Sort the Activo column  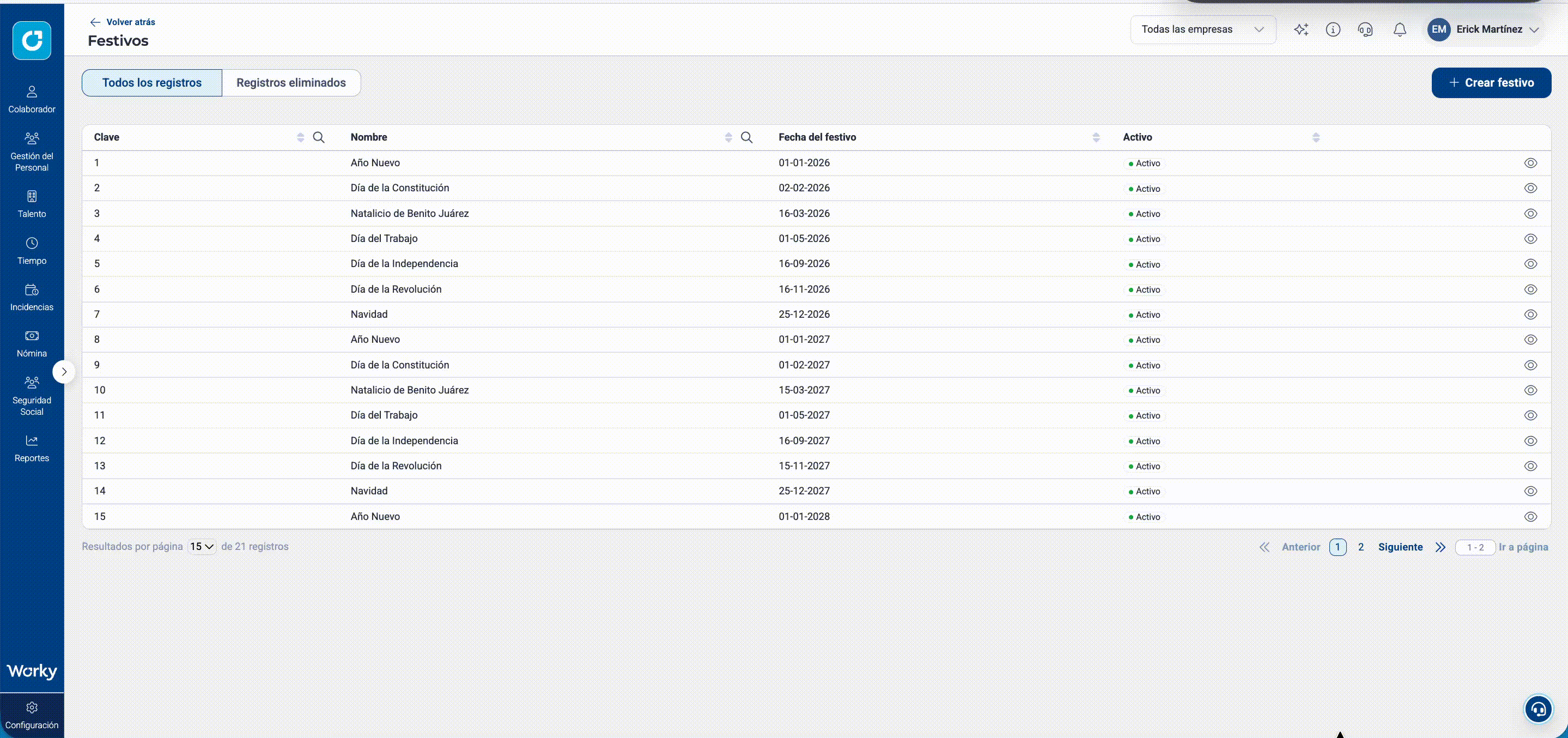coord(1315,137)
